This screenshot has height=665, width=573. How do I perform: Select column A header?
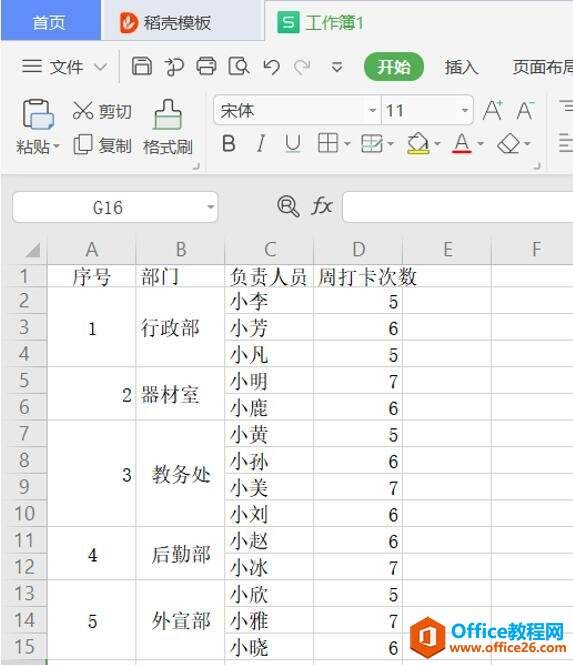[x=92, y=249]
